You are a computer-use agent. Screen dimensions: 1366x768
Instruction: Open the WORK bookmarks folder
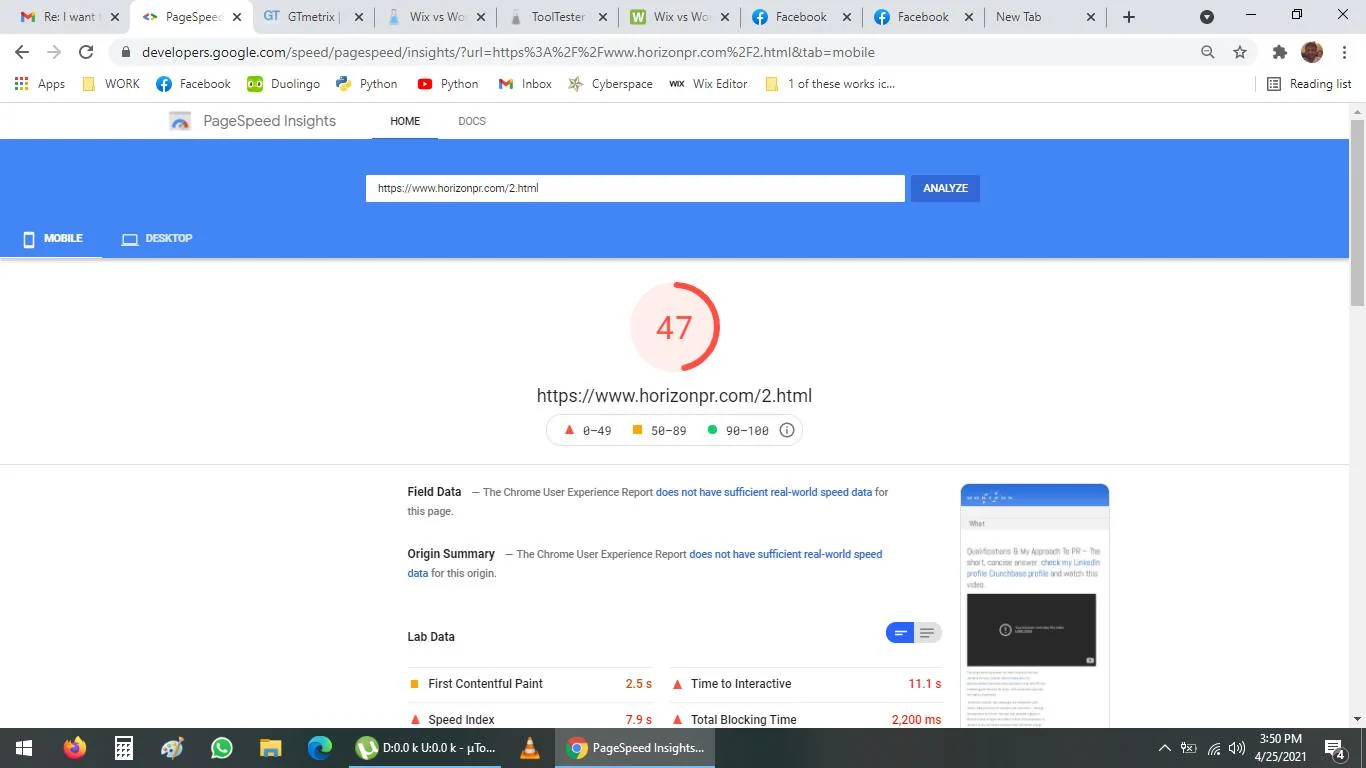click(111, 84)
